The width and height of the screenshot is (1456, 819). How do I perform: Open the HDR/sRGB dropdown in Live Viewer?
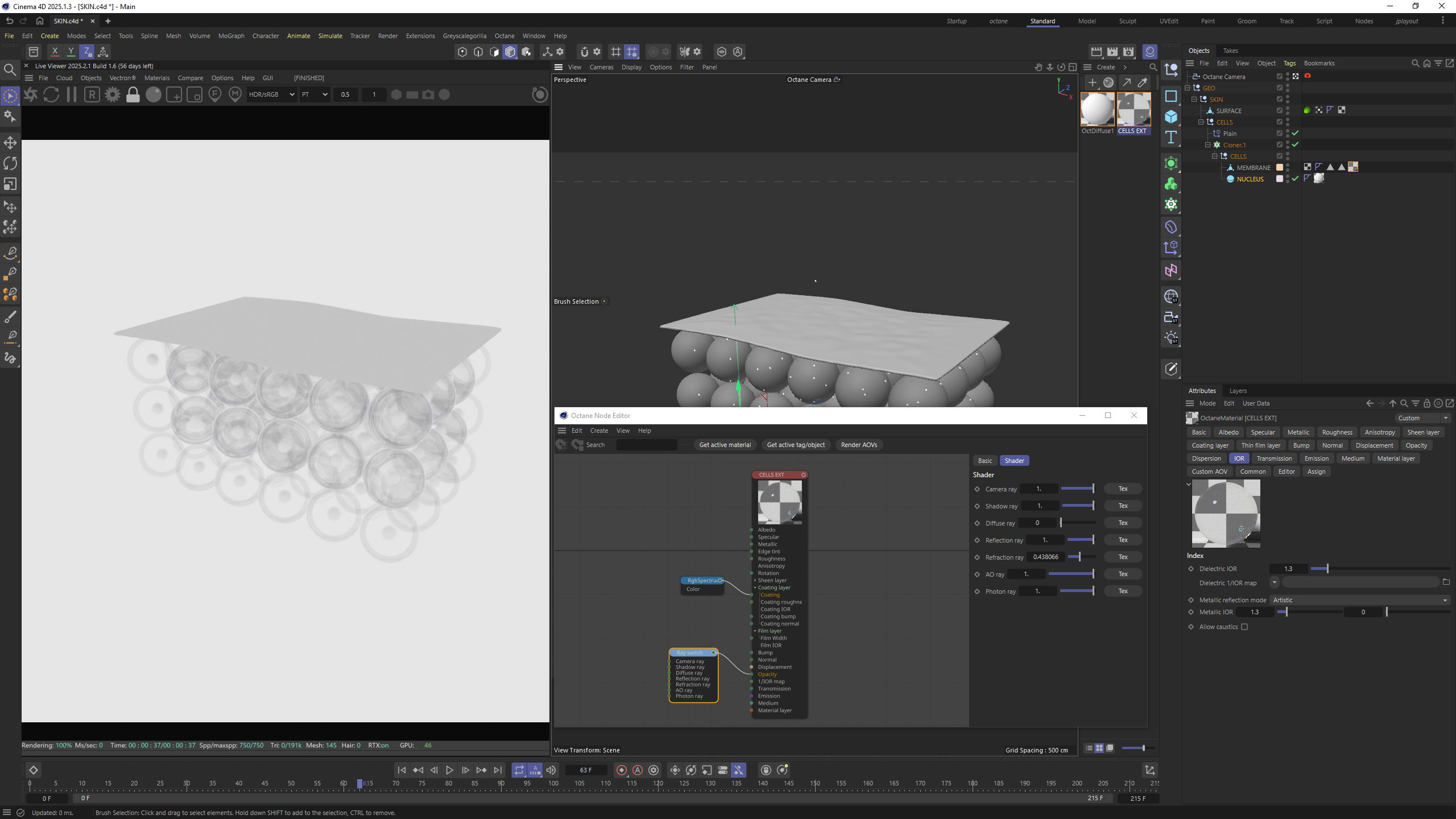(x=271, y=94)
